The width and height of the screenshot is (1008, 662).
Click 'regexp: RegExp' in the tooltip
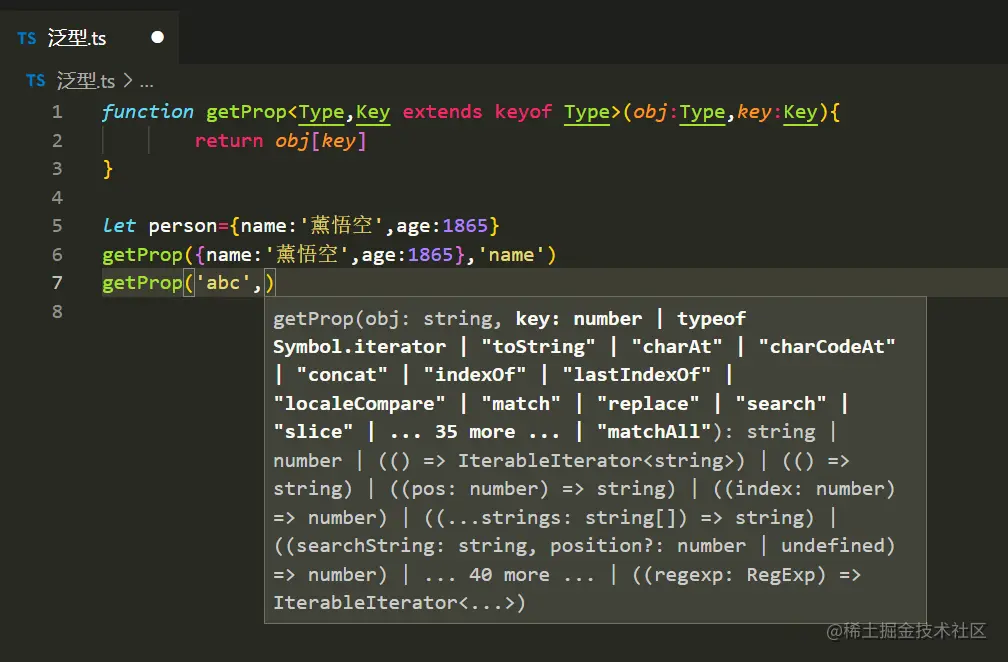click(734, 575)
